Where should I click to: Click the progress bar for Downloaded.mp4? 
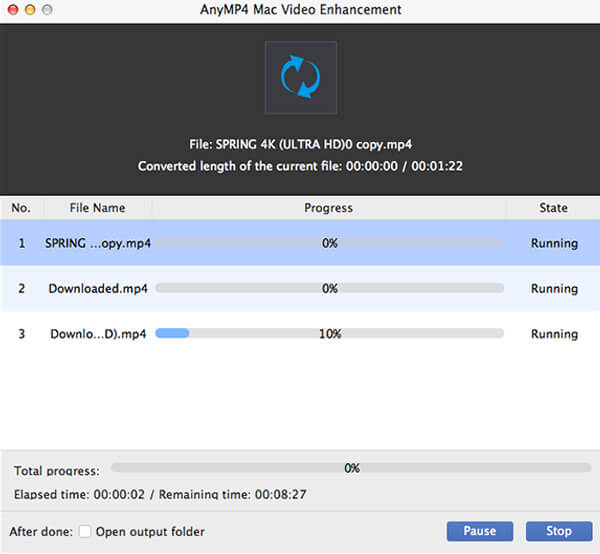pos(329,289)
